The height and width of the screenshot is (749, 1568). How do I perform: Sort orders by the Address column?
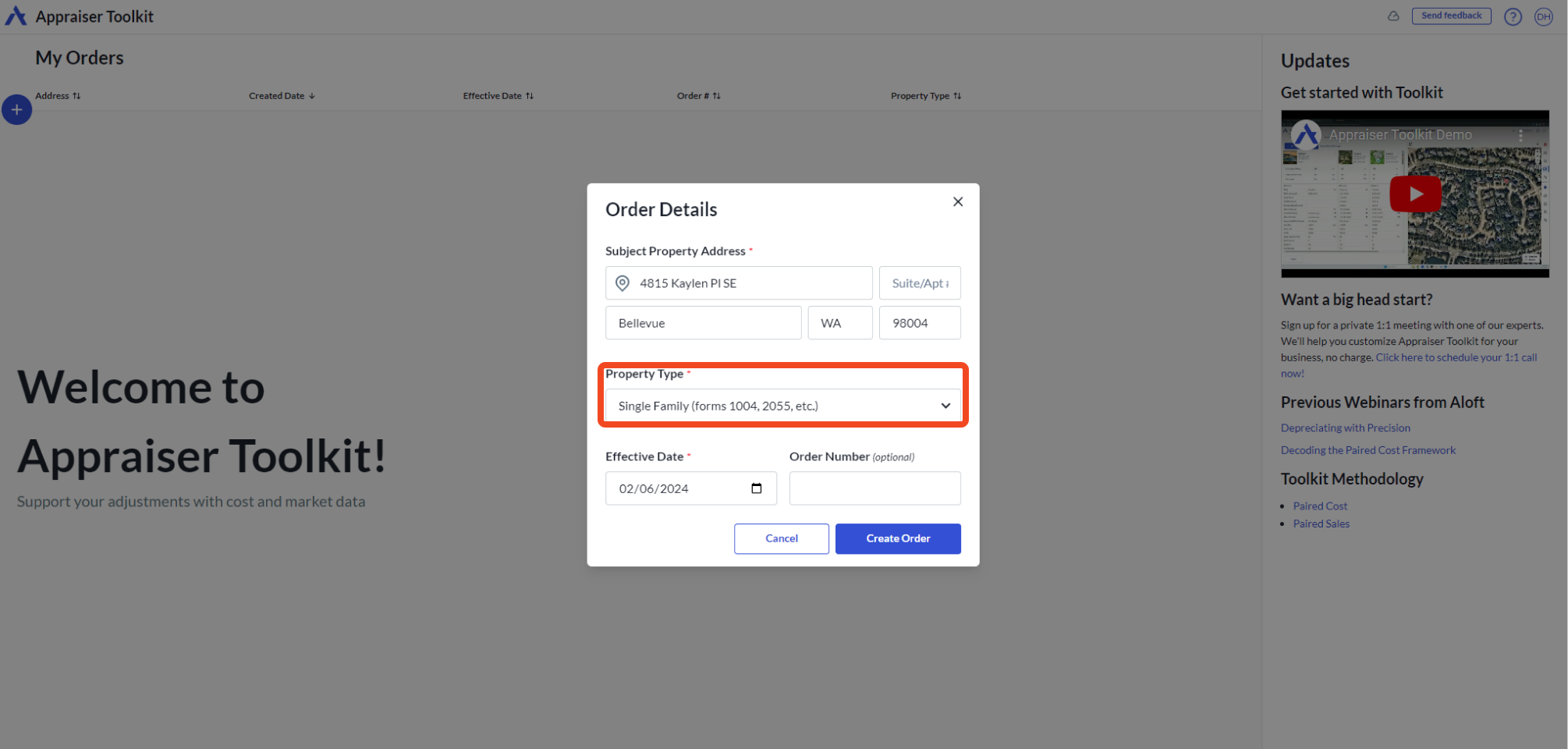tap(58, 96)
